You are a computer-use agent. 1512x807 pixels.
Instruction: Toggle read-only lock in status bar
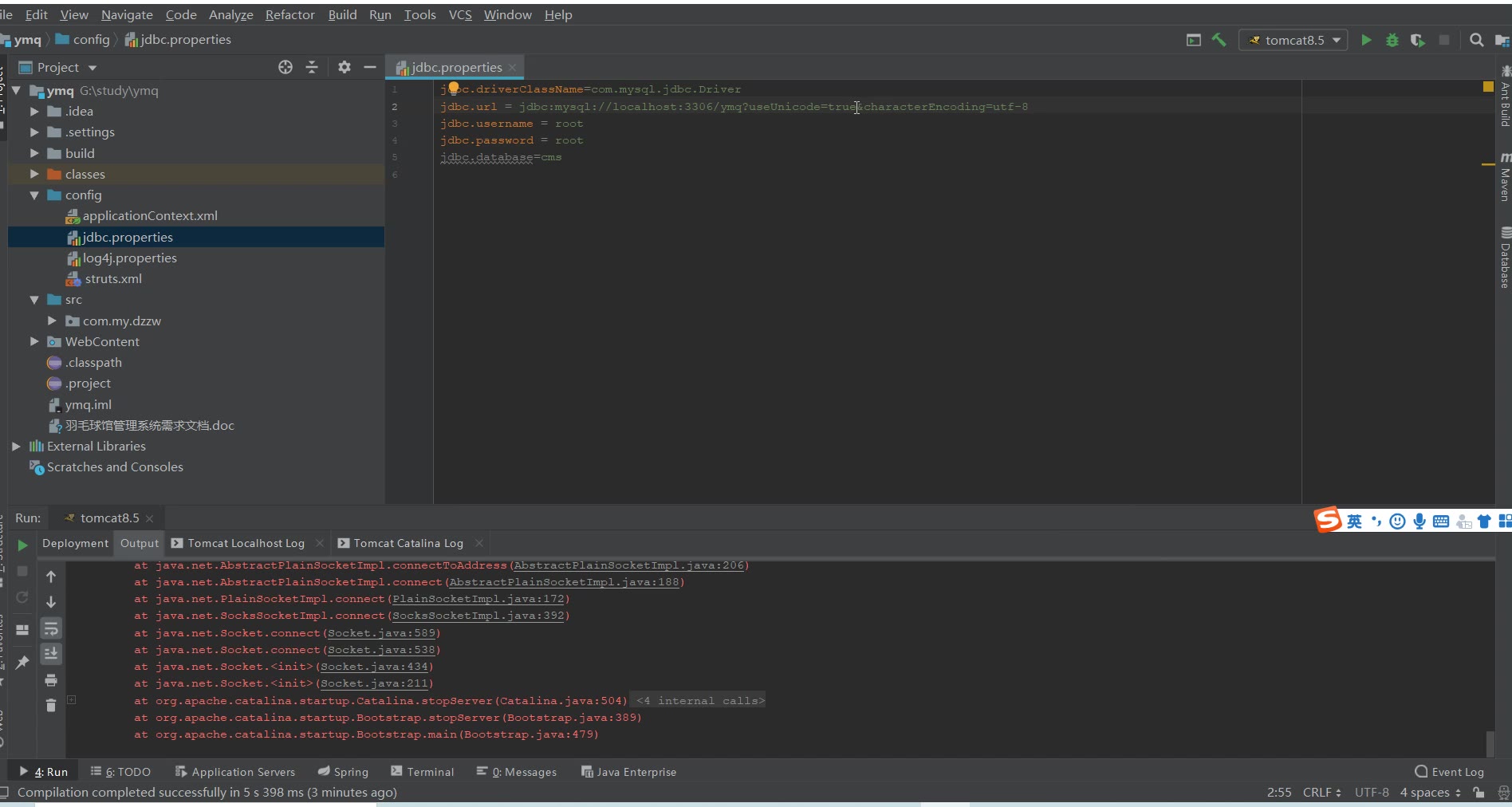[x=1479, y=793]
